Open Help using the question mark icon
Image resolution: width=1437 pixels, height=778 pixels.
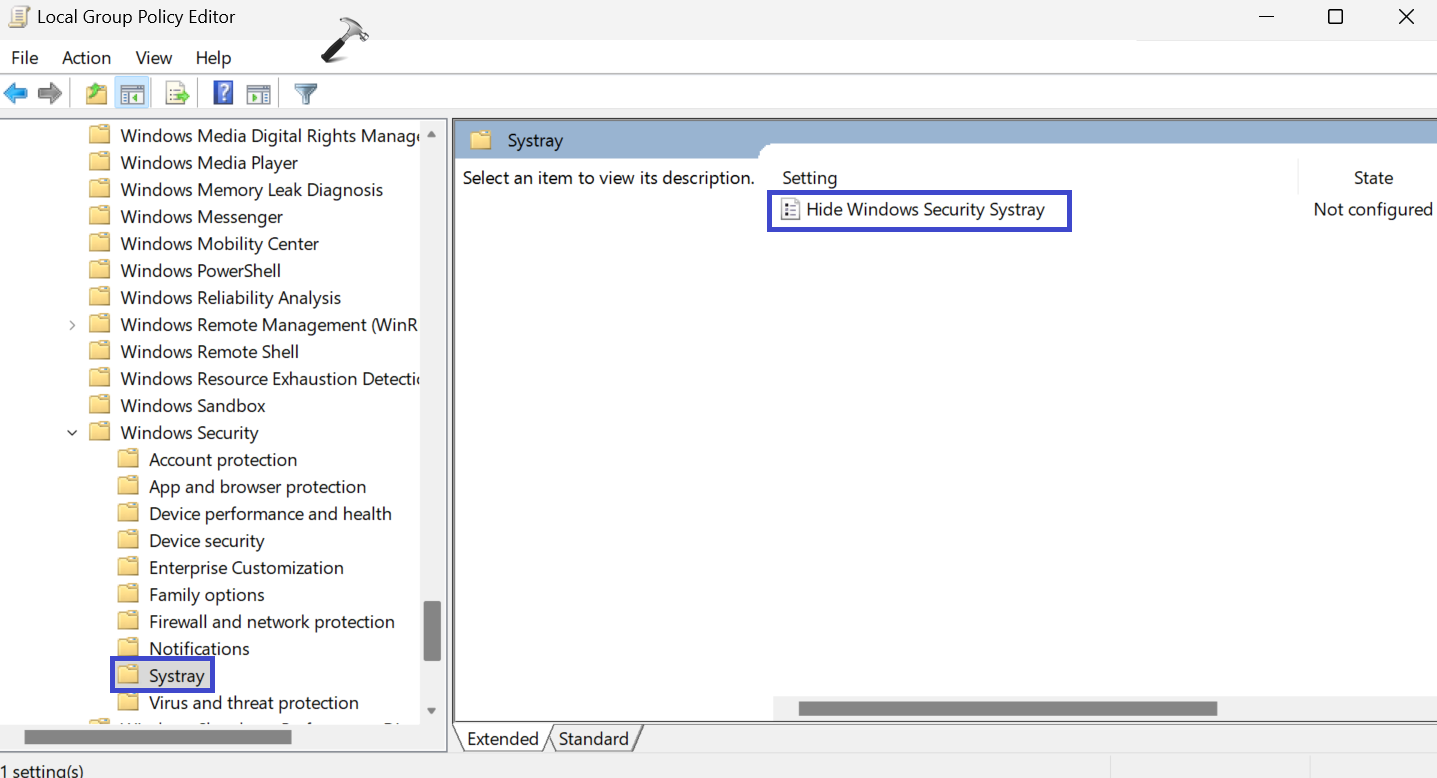click(x=223, y=94)
